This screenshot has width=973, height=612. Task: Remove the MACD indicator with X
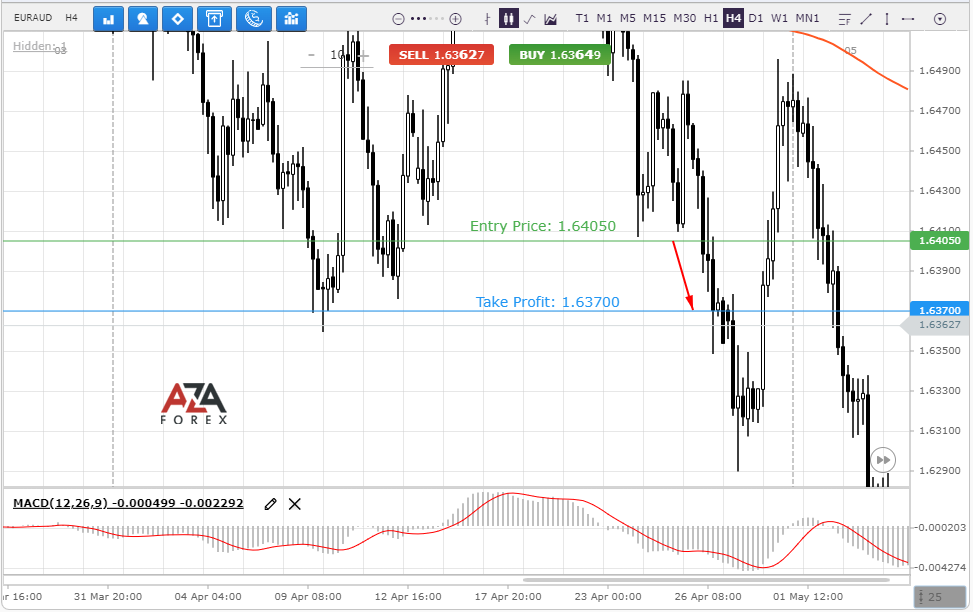[x=295, y=504]
